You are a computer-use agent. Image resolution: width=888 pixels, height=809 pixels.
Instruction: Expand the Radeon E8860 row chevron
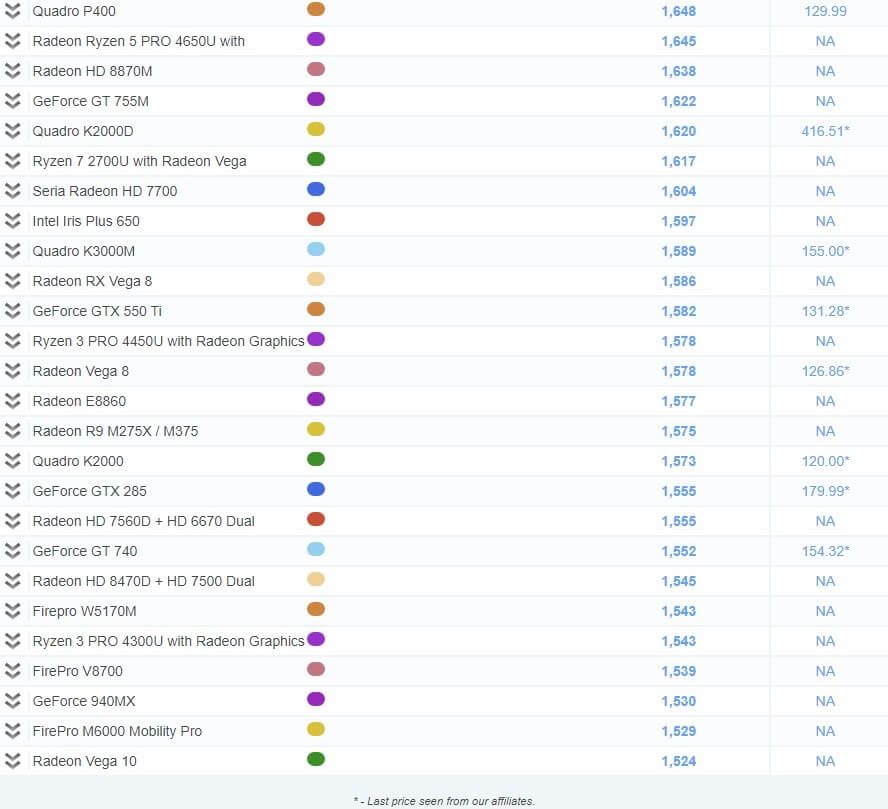click(12, 401)
